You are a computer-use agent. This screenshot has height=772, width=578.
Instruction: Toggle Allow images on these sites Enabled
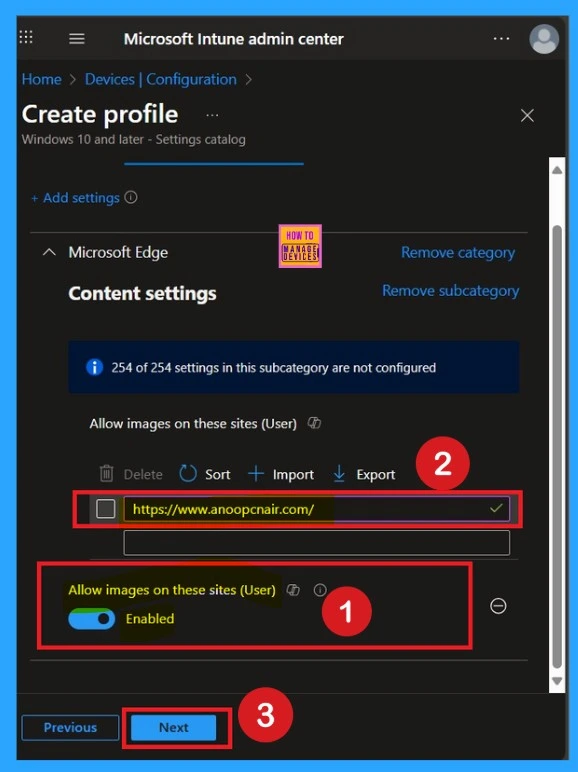click(x=92, y=619)
